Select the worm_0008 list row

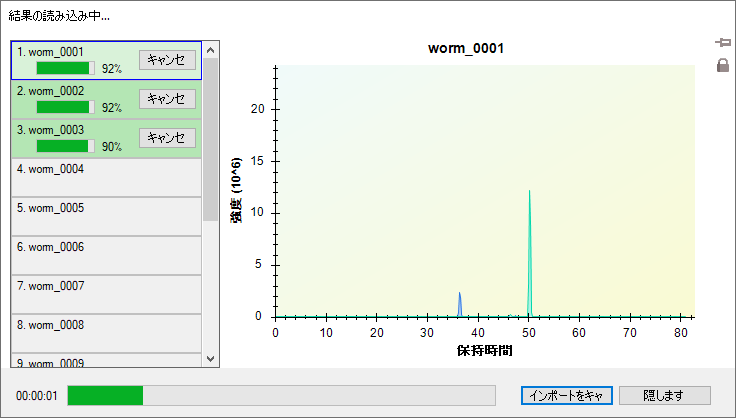click(107, 333)
